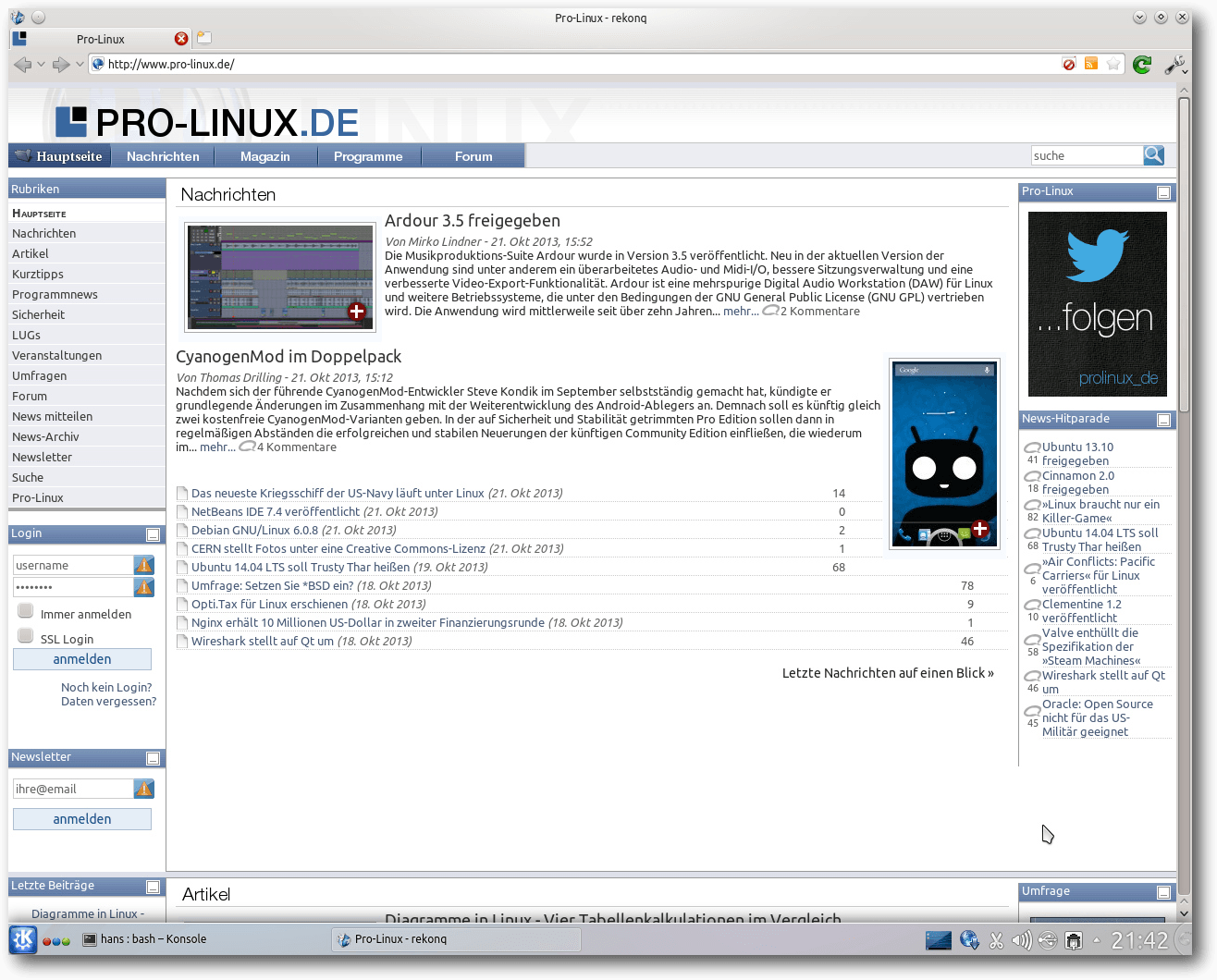
Task: Click the 21:42 panel clock
Action: click(1139, 940)
